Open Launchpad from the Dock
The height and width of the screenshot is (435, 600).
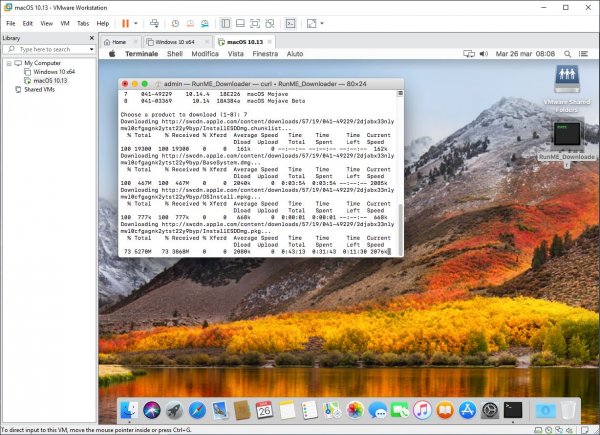click(174, 410)
